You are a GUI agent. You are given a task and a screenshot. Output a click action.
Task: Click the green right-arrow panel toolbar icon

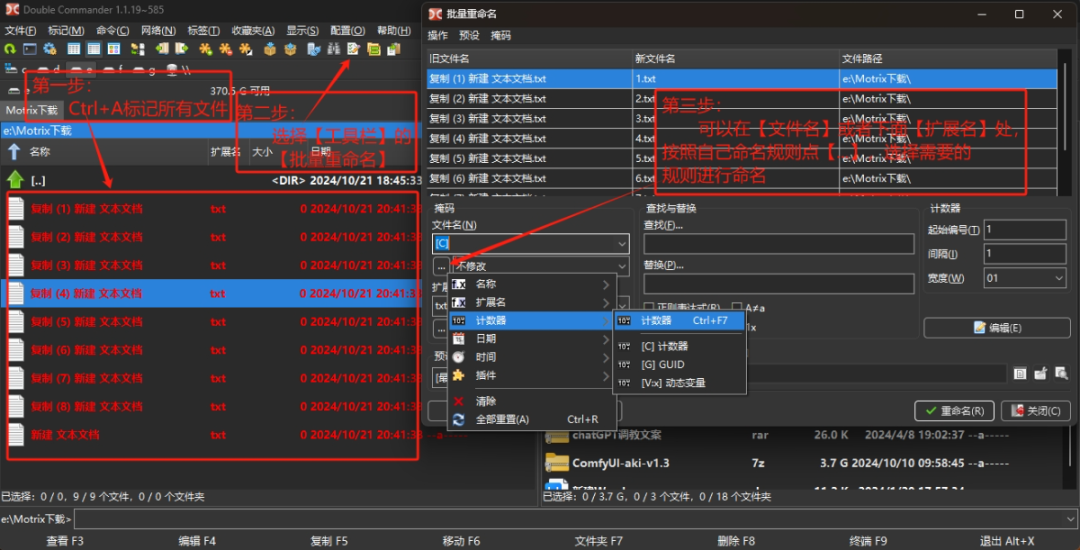(x=181, y=49)
